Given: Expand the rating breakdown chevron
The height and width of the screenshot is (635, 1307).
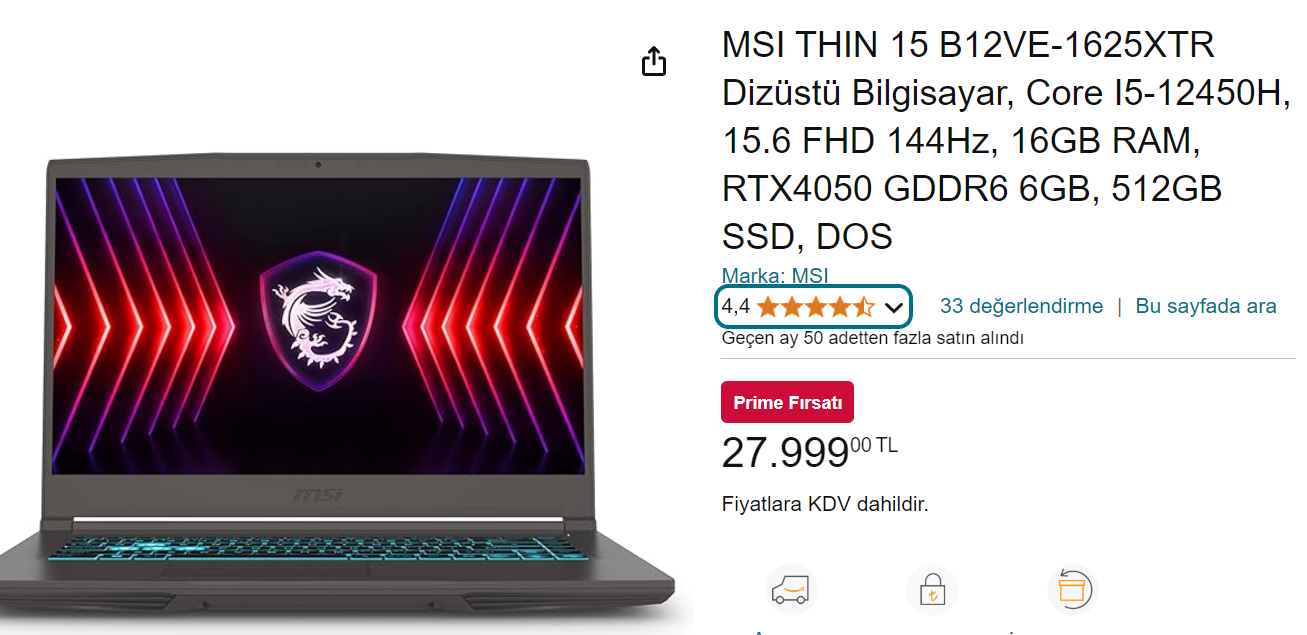Looking at the screenshot, I should (894, 307).
